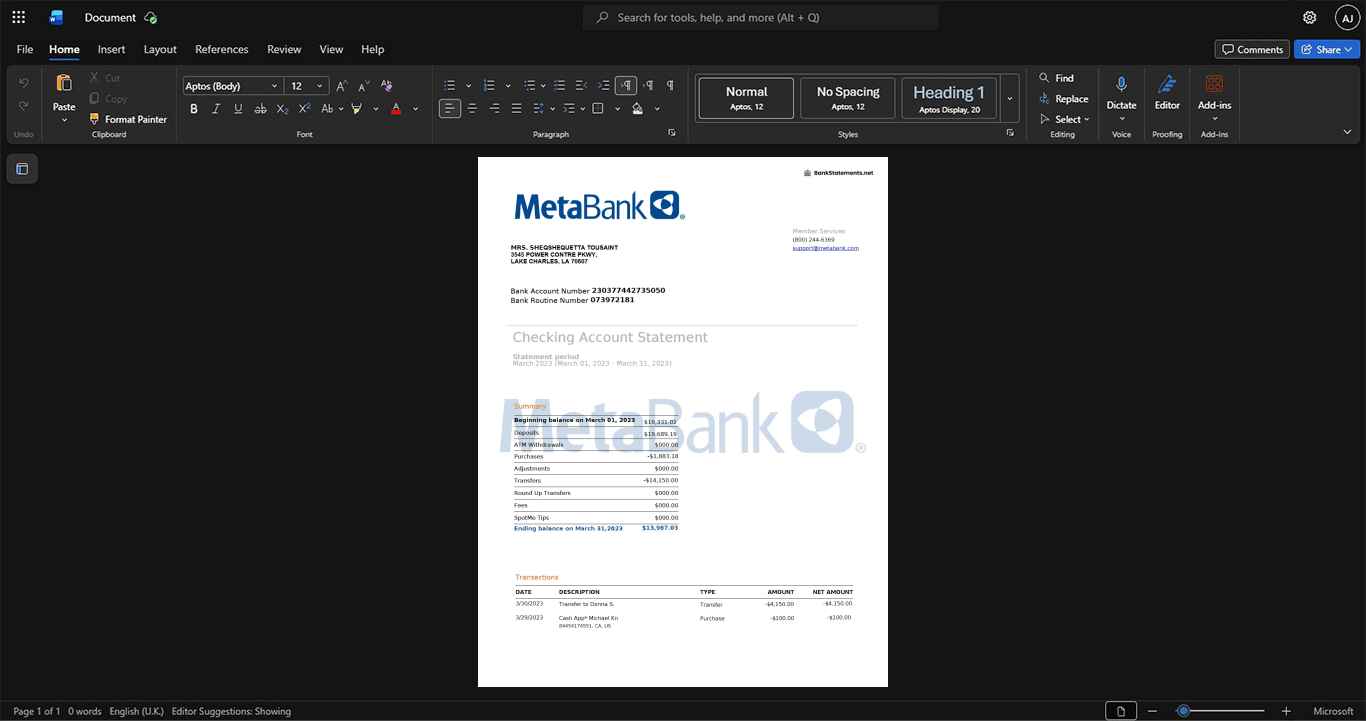
Task: Toggle align left paragraph
Action: point(450,109)
